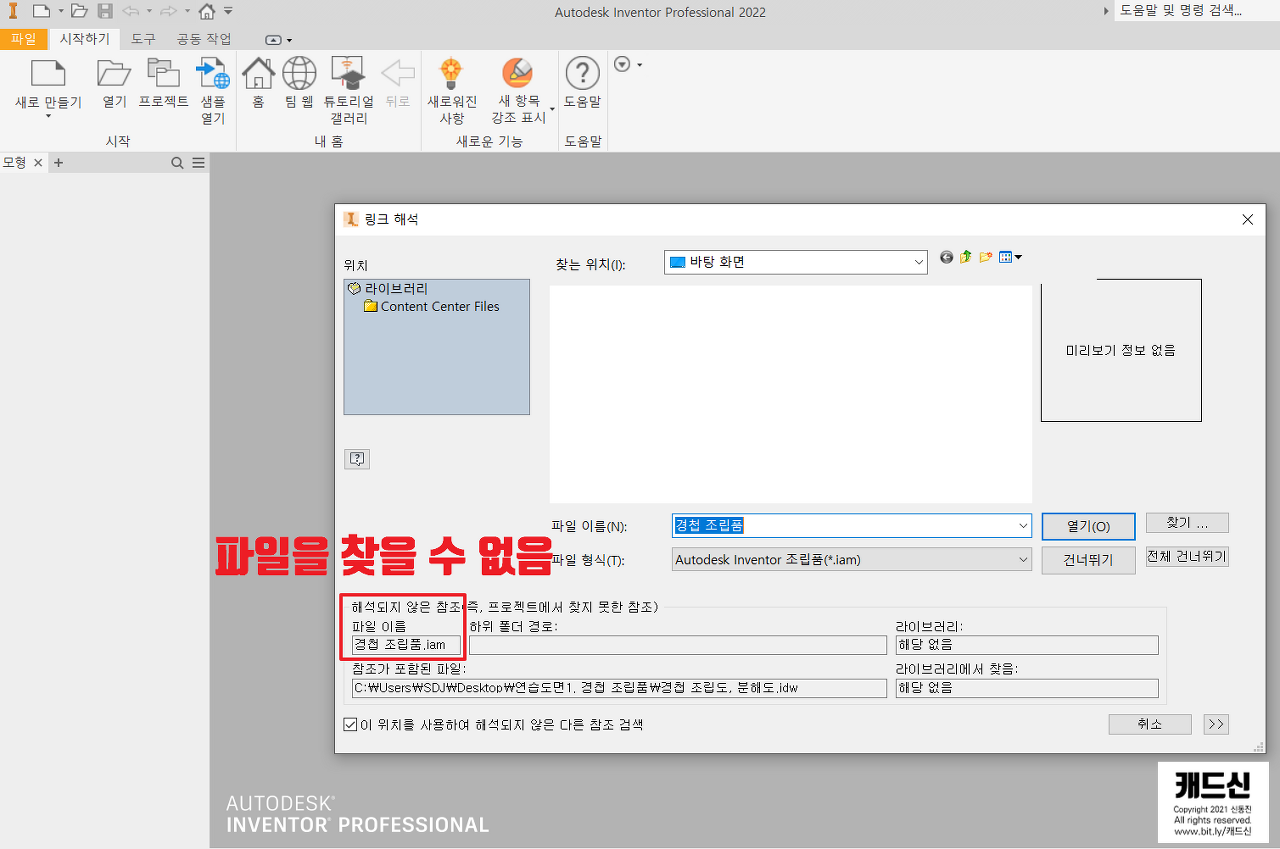Click the Inventor application logo icon
1280x849 pixels.
(x=12, y=12)
